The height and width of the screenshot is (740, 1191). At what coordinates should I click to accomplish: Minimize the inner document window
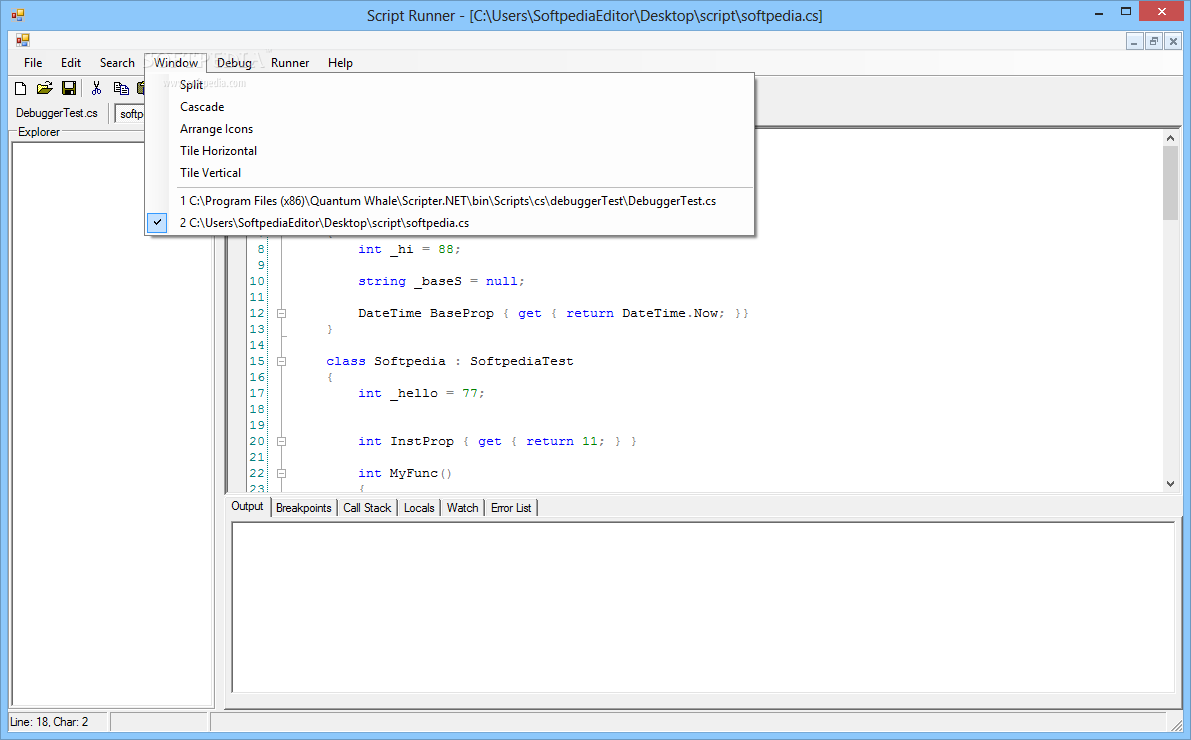1134,42
